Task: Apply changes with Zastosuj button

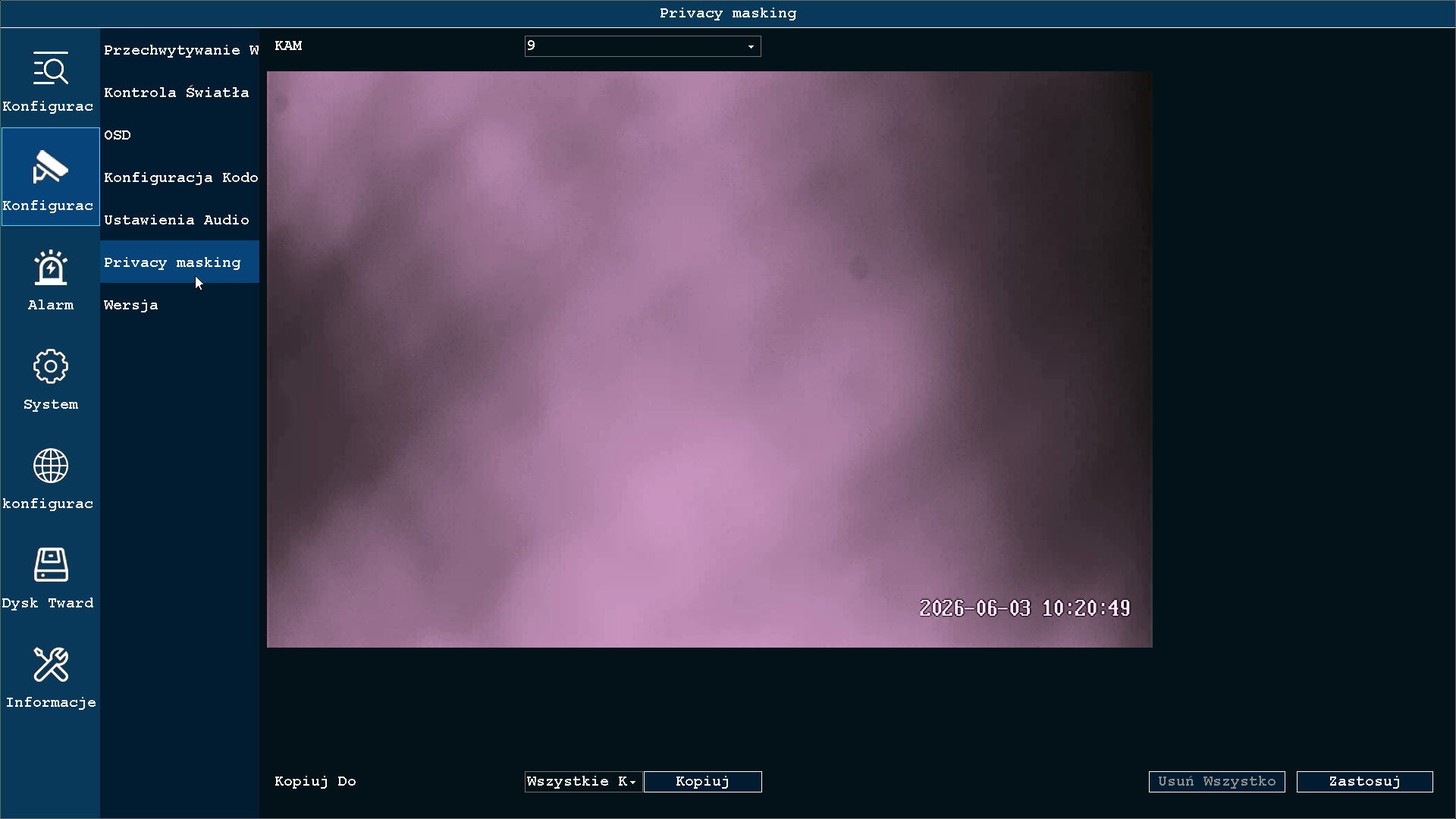Action: tap(1365, 782)
